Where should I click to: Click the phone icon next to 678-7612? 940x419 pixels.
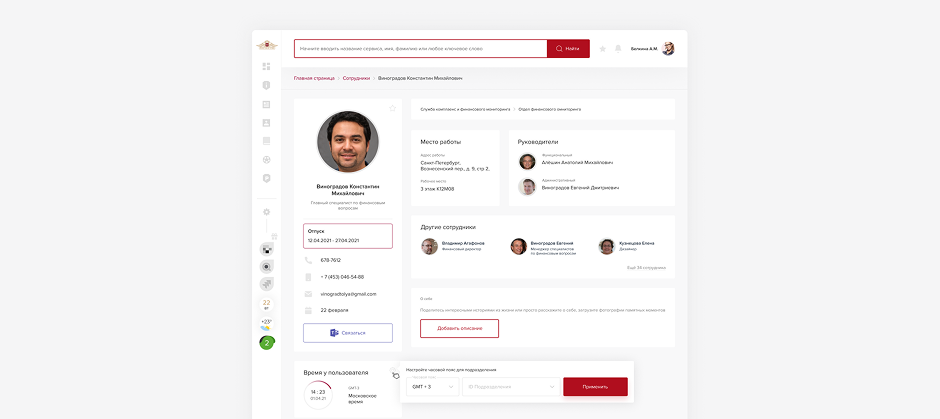coord(308,260)
